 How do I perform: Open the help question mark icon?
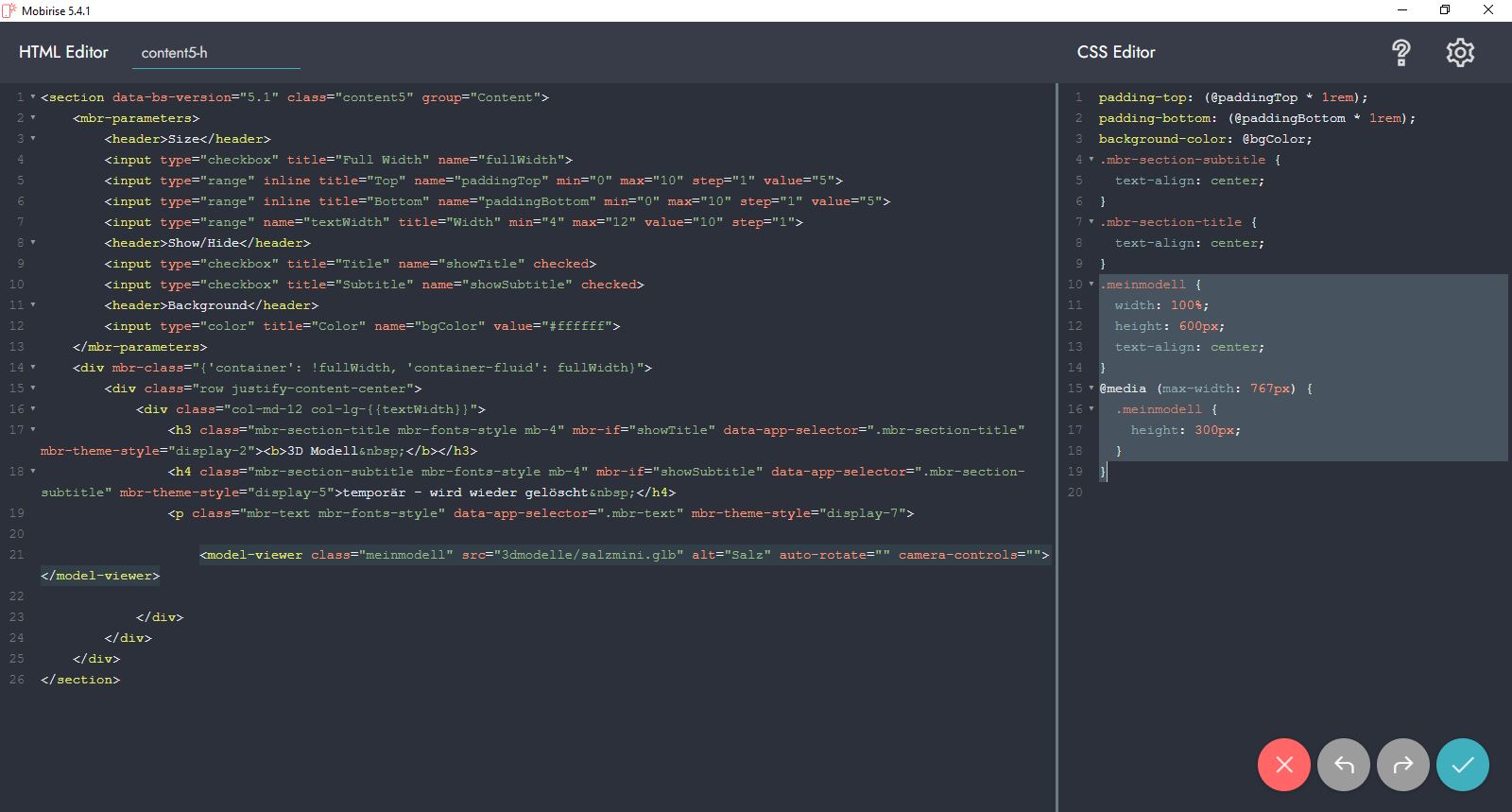[x=1400, y=53]
